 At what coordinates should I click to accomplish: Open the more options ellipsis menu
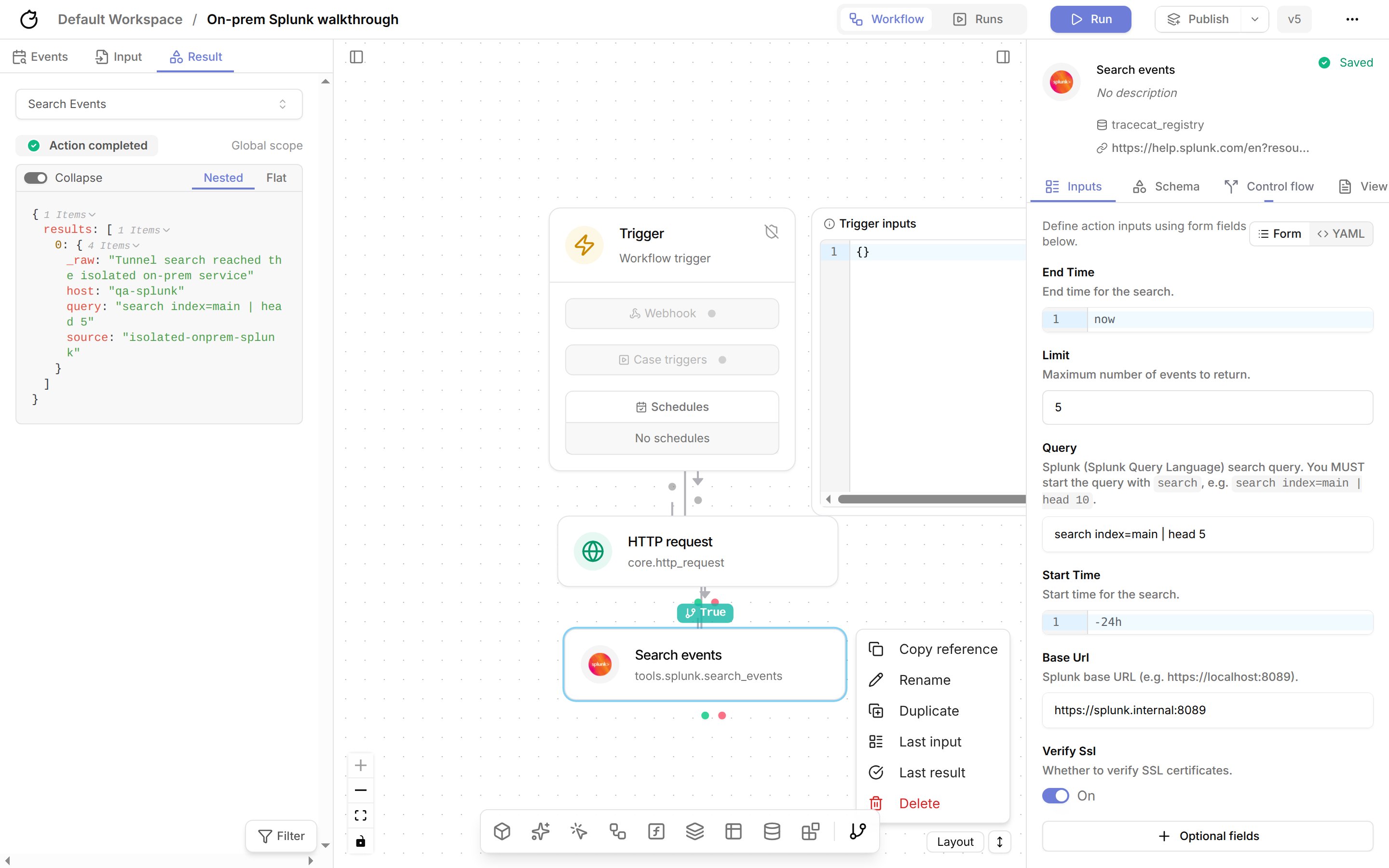[x=1352, y=19]
